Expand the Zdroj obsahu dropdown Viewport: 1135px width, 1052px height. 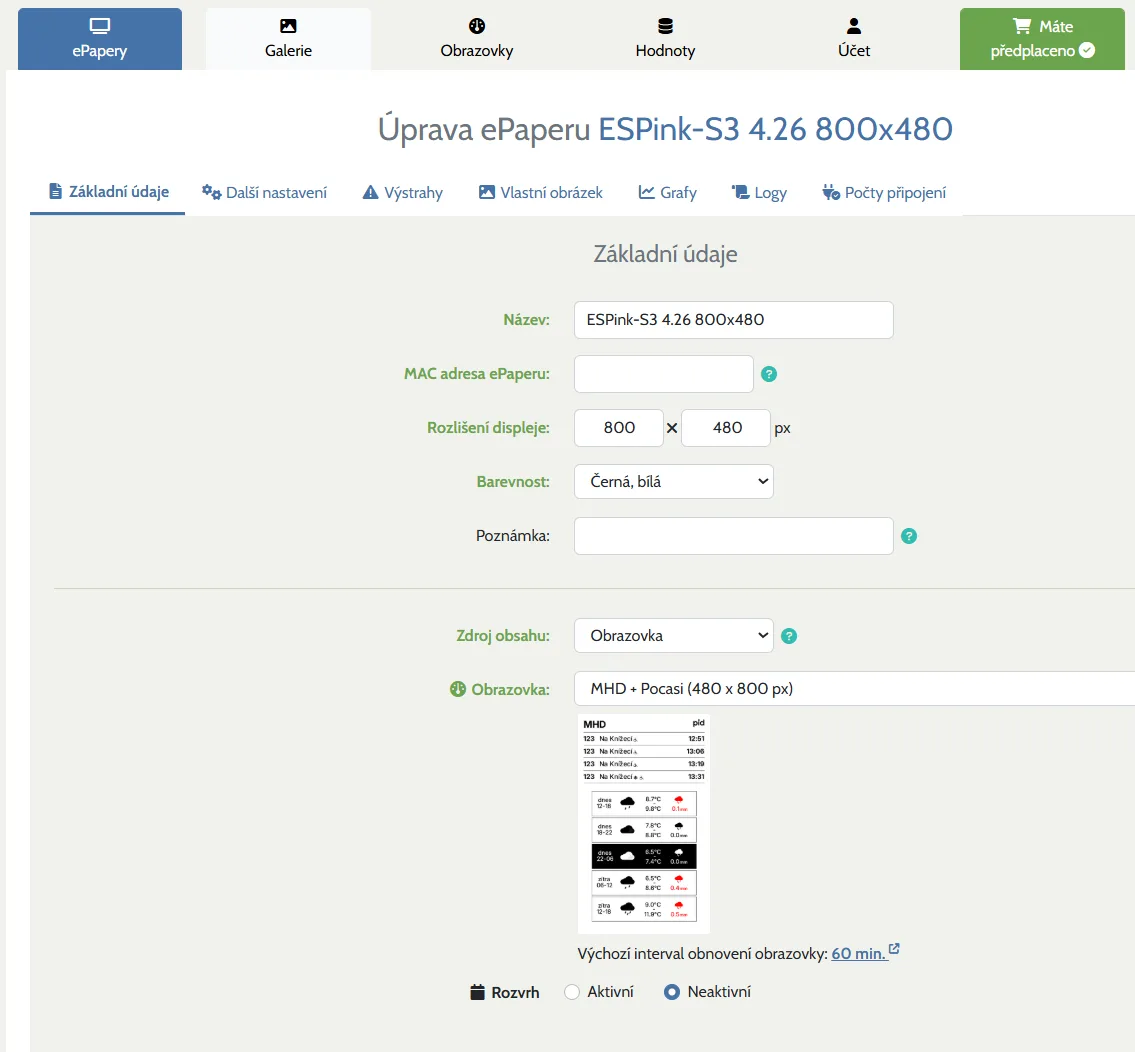[673, 635]
